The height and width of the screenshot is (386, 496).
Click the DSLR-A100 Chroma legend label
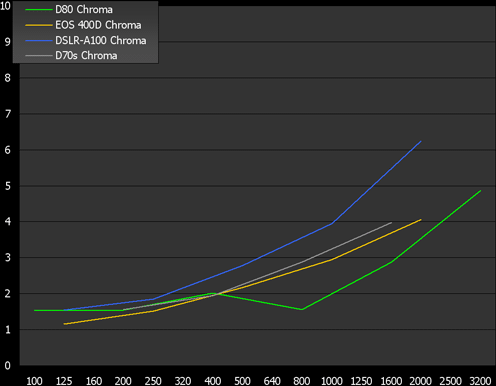coord(101,40)
